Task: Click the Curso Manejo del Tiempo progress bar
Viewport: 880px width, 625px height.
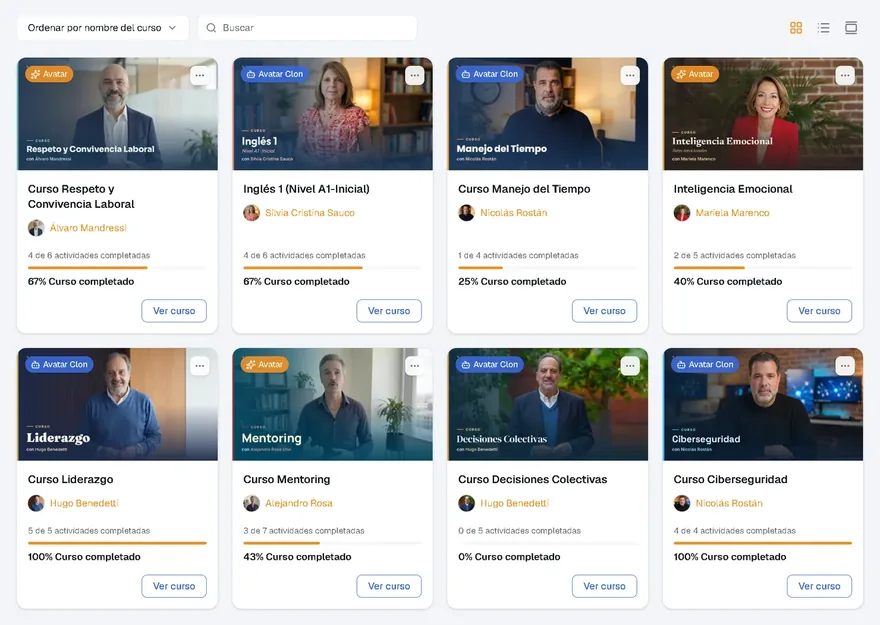Action: point(547,268)
